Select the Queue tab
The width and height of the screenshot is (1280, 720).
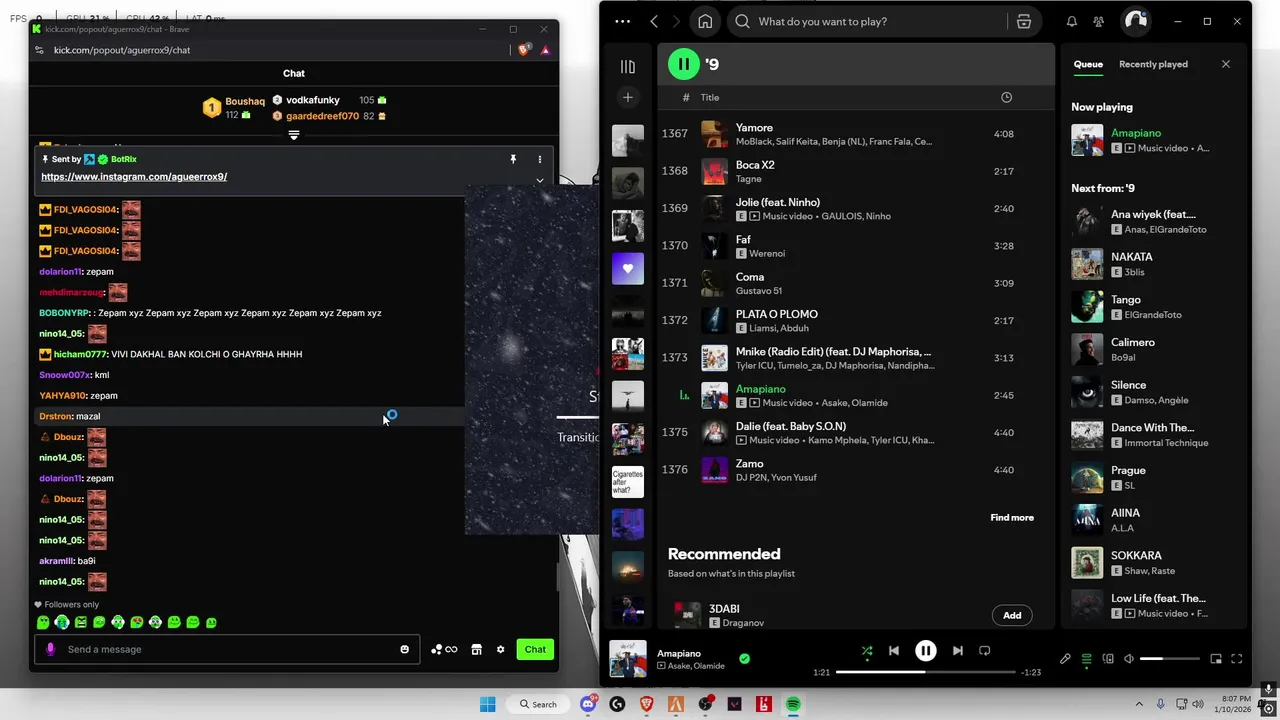coord(1088,64)
